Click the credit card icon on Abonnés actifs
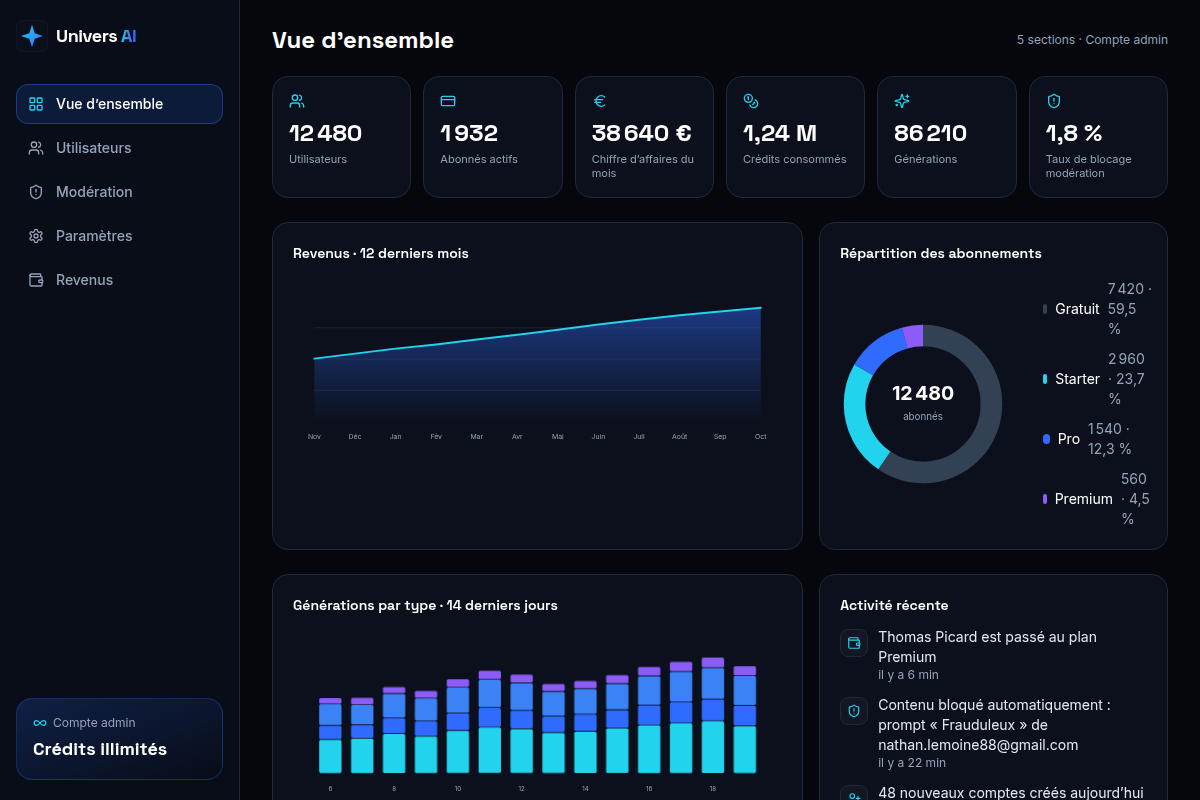This screenshot has width=1200, height=800. tap(448, 101)
